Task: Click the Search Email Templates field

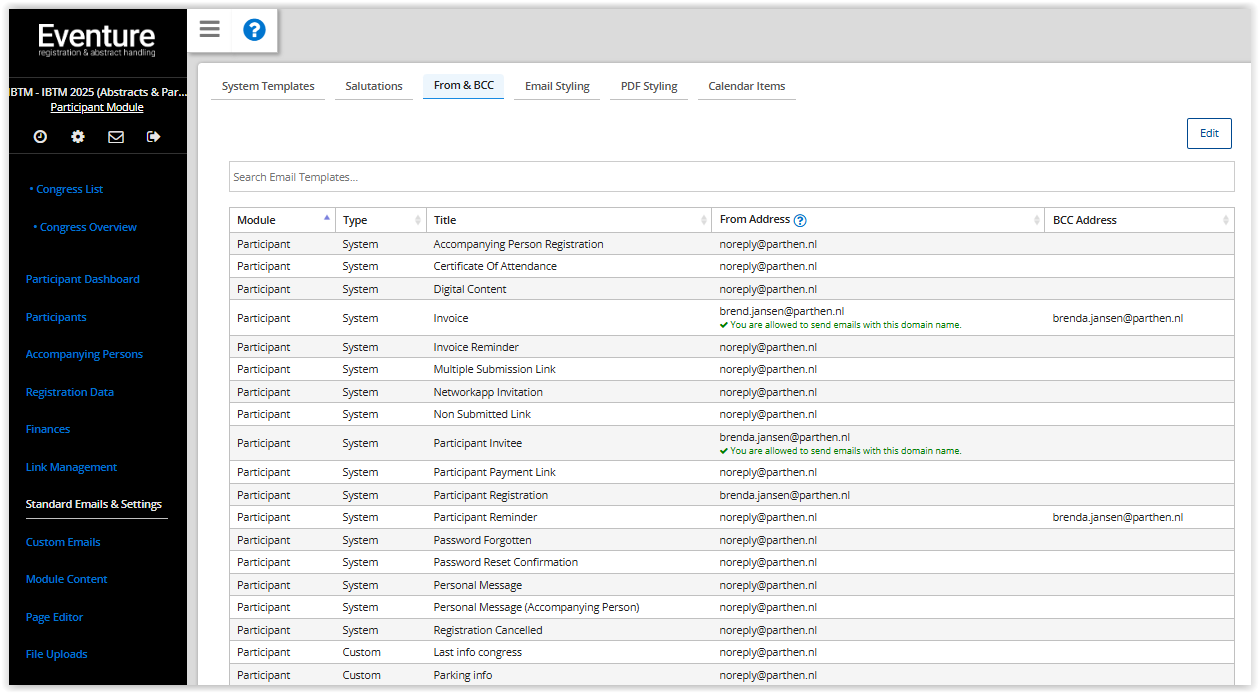Action: pyautogui.click(x=731, y=177)
